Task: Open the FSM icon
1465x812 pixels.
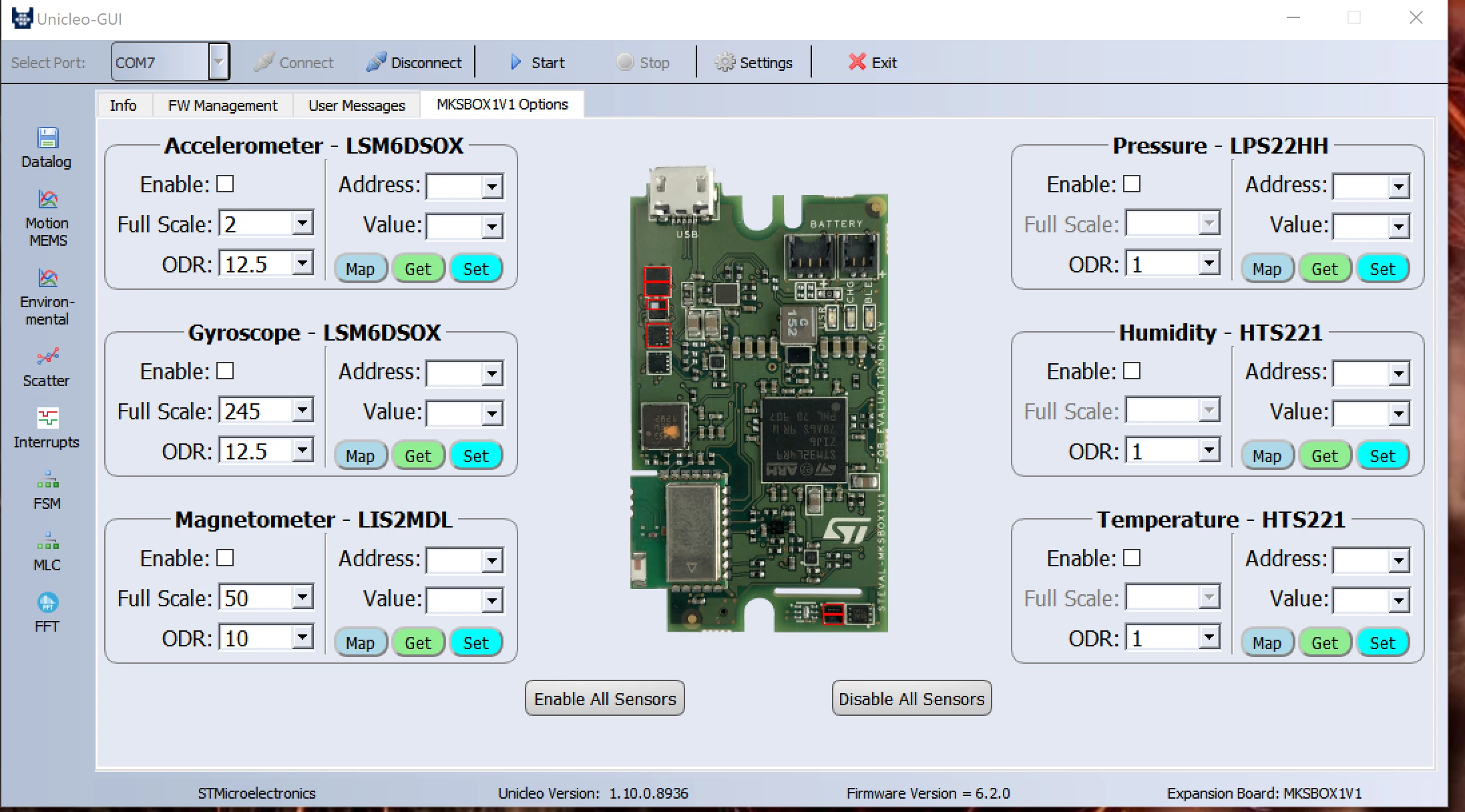Action: tap(47, 480)
